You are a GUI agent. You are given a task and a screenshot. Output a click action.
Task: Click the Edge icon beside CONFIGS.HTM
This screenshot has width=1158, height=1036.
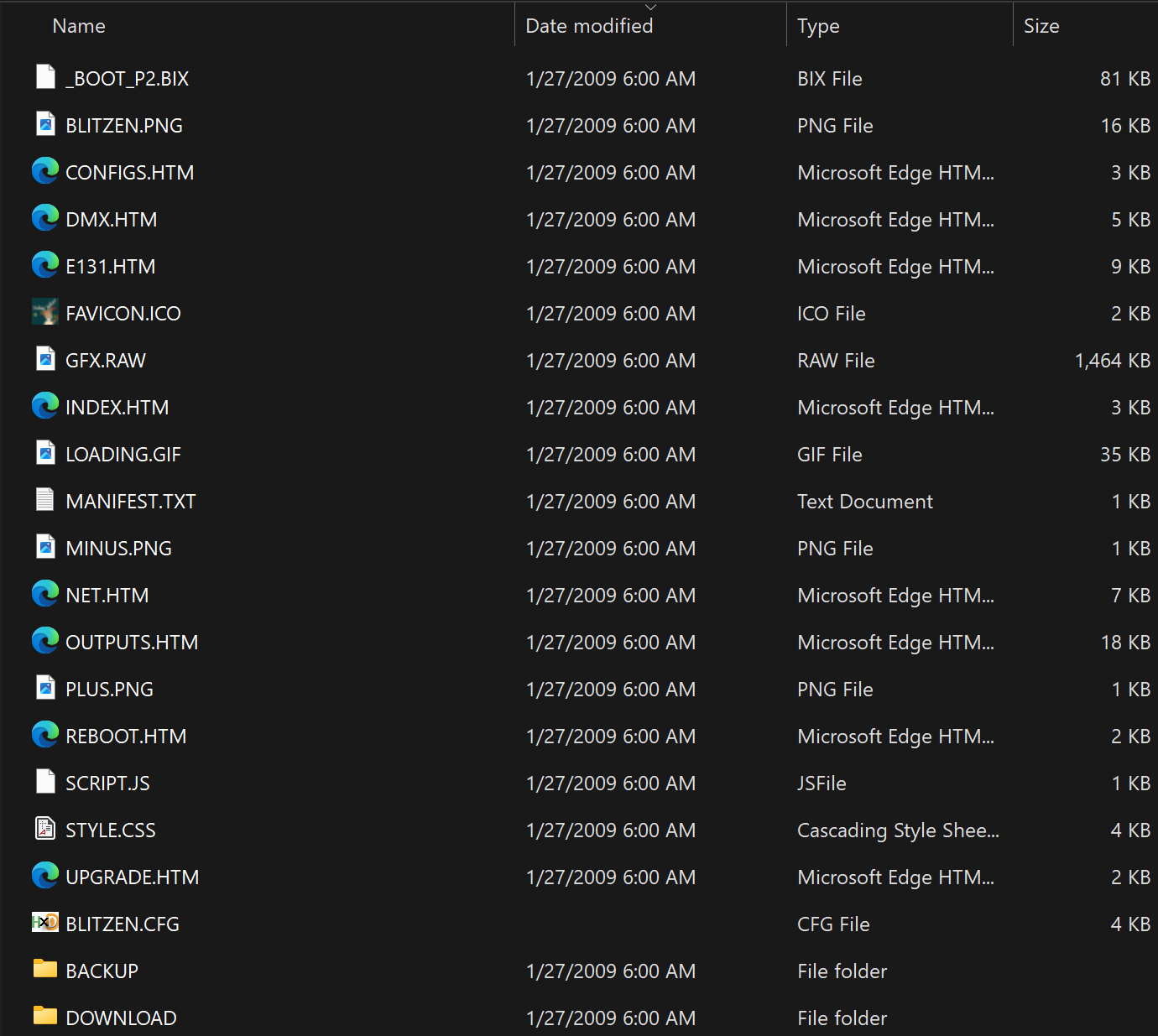click(x=45, y=172)
